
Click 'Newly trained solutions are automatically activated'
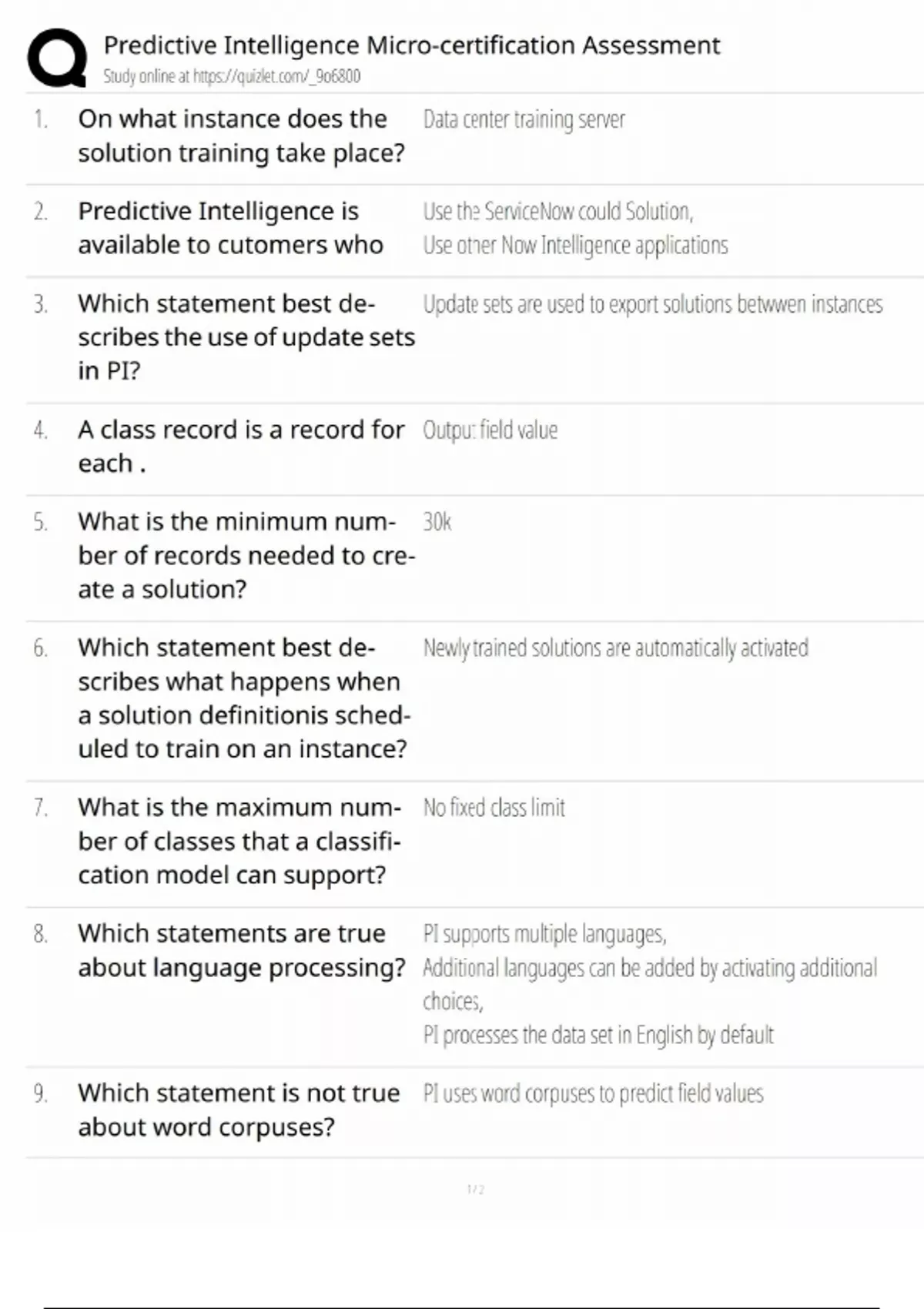[615, 648]
